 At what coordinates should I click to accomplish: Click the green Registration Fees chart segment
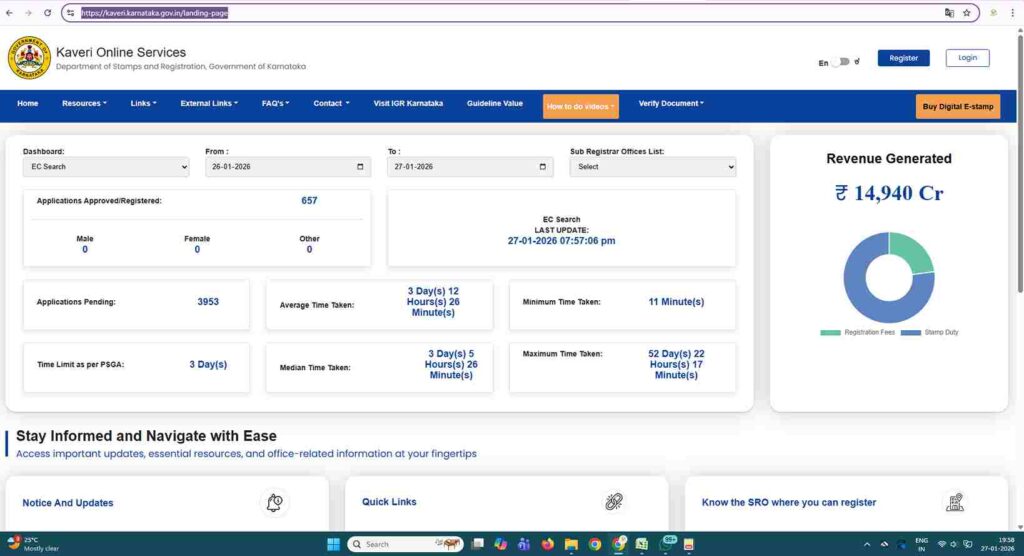[x=913, y=251]
